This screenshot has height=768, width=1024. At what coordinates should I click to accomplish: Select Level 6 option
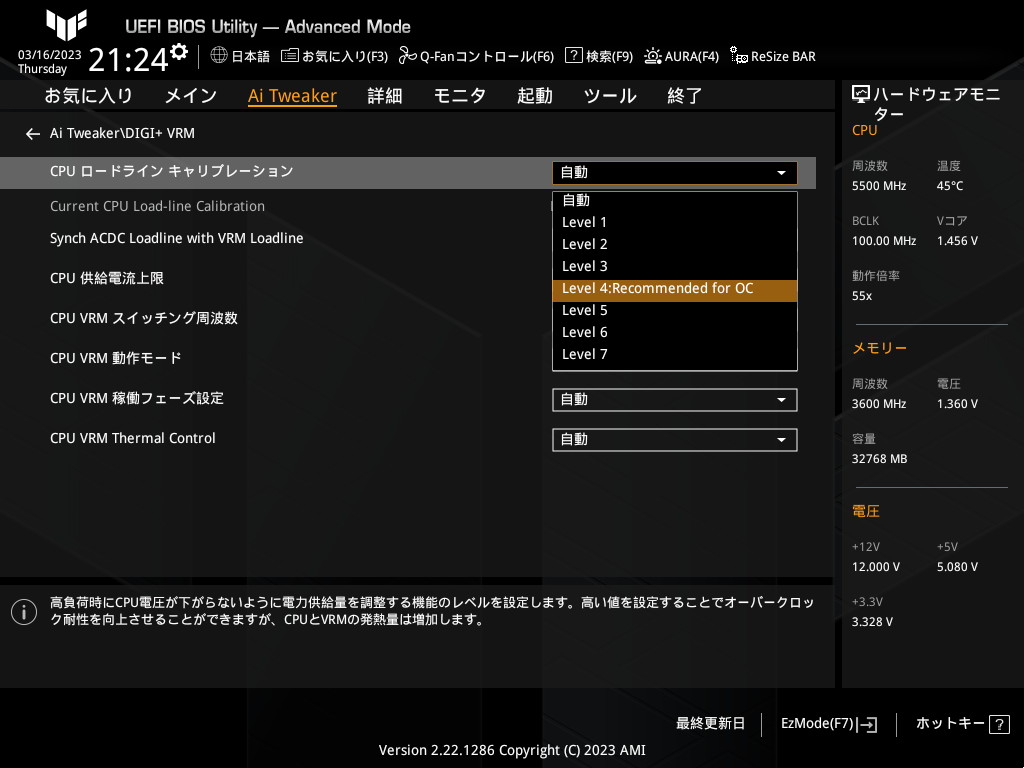click(x=675, y=332)
